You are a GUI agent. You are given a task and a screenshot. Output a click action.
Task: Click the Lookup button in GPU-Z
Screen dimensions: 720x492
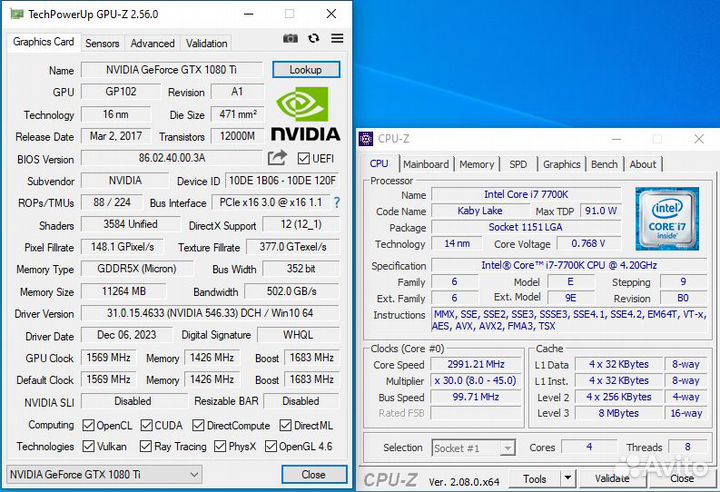(x=306, y=69)
